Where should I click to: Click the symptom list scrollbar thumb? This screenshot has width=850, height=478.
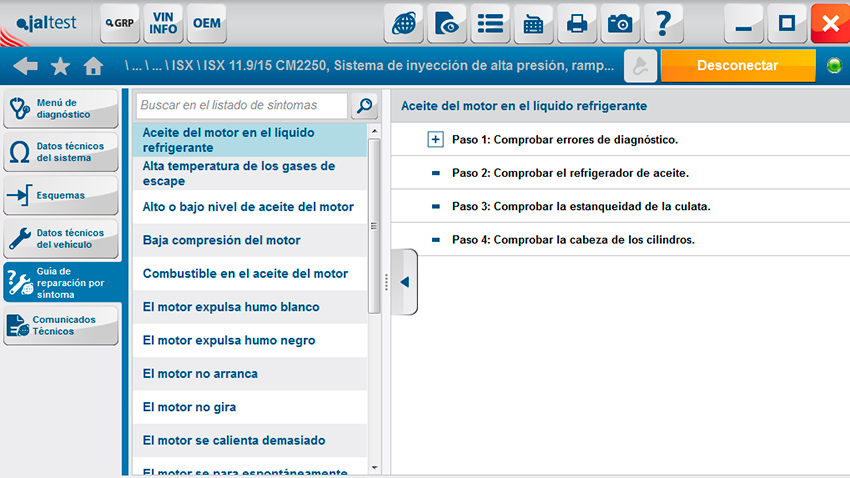click(374, 226)
